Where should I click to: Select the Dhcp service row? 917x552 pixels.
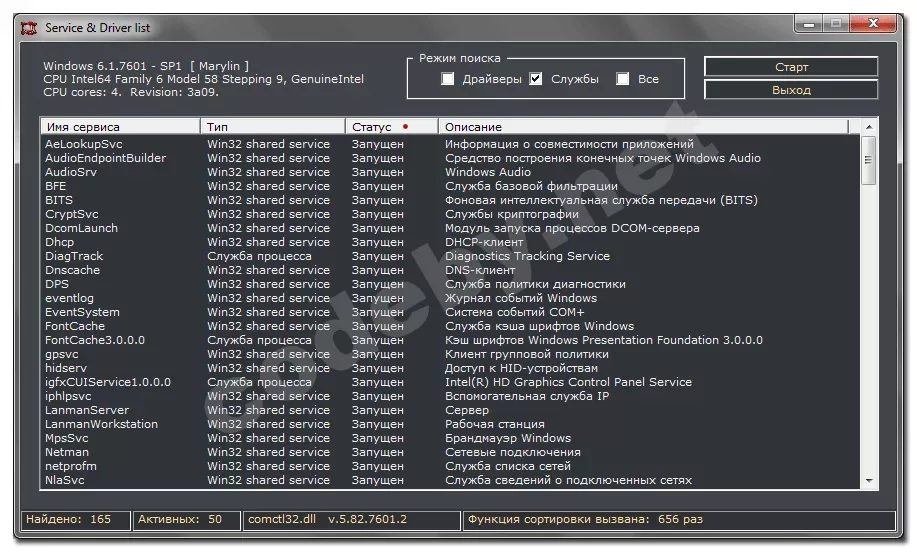[450, 242]
